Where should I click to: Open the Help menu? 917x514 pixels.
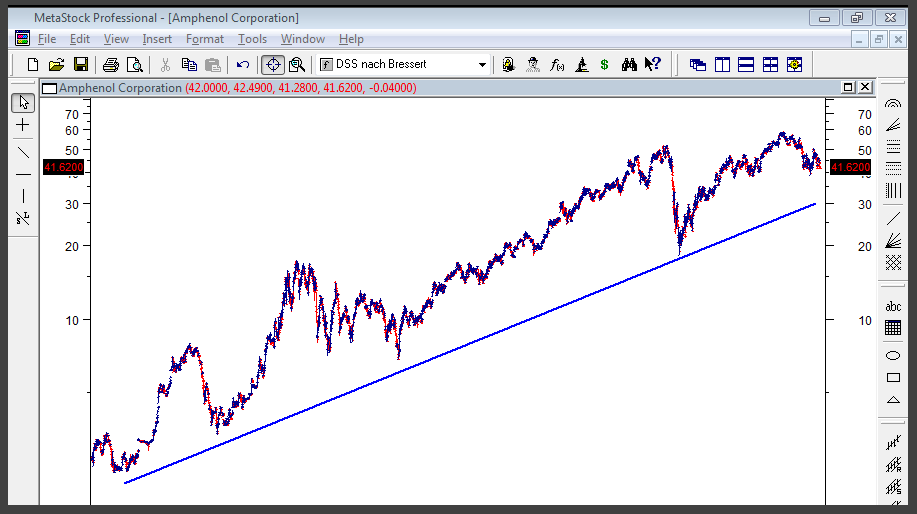point(351,39)
